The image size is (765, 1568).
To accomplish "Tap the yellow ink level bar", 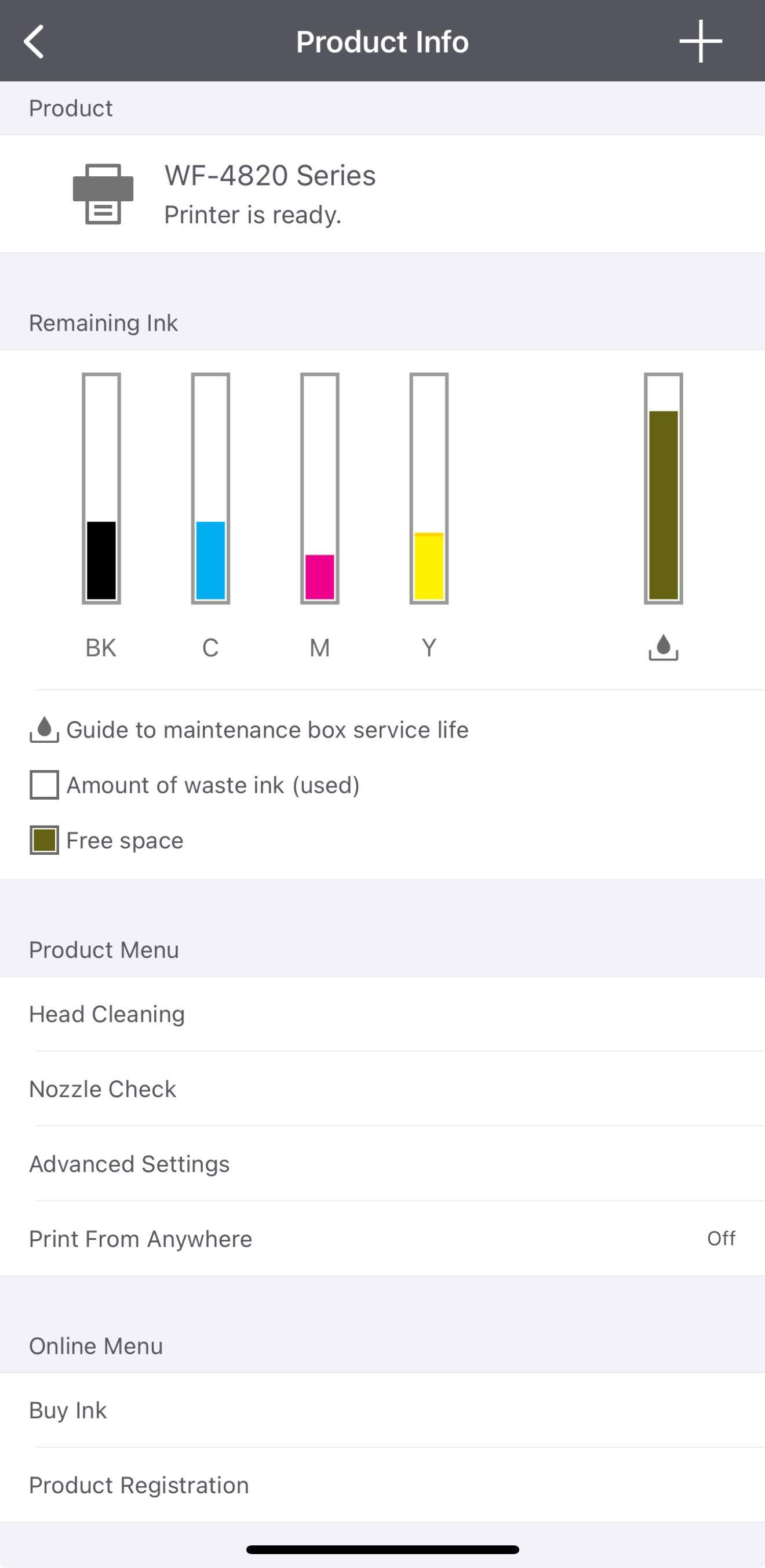I will 429,488.
